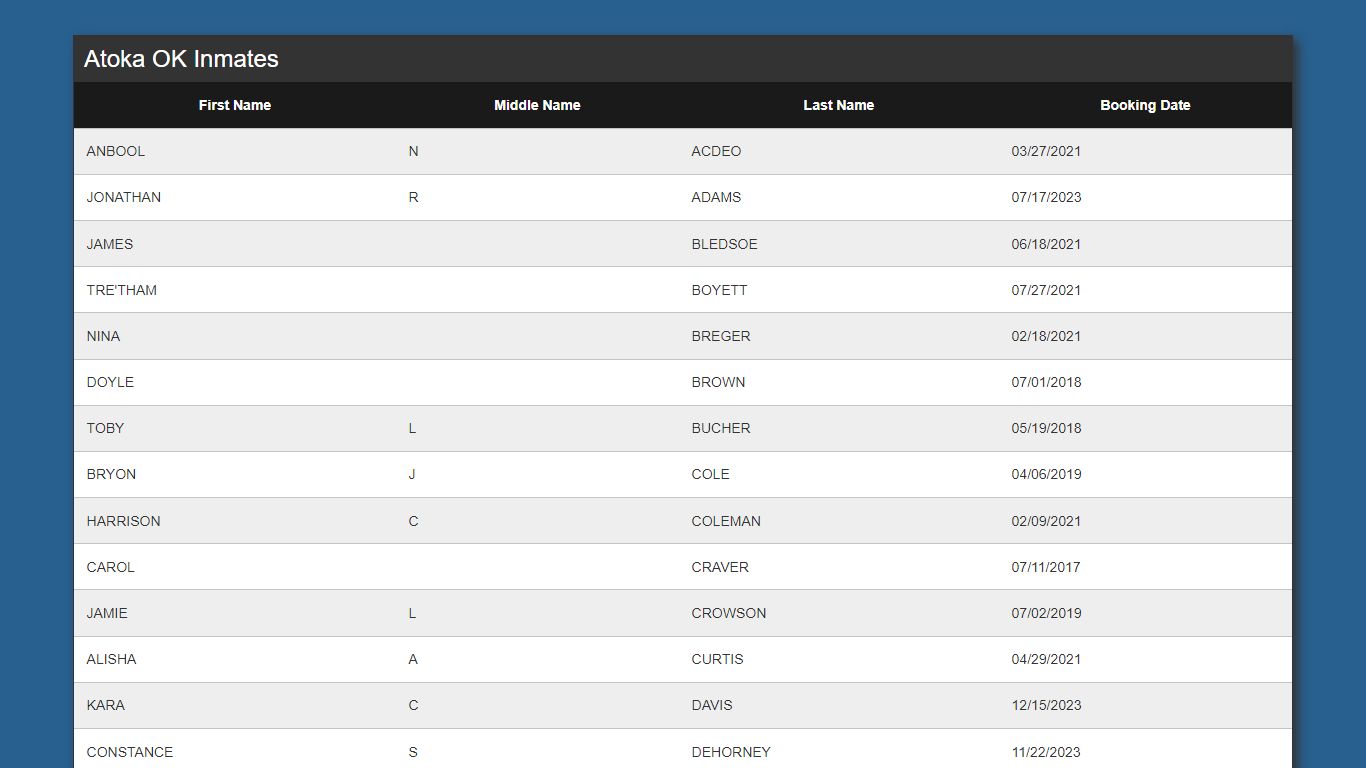The image size is (1366, 768).
Task: Click middle initial N in ANBOOL row
Action: [x=413, y=151]
